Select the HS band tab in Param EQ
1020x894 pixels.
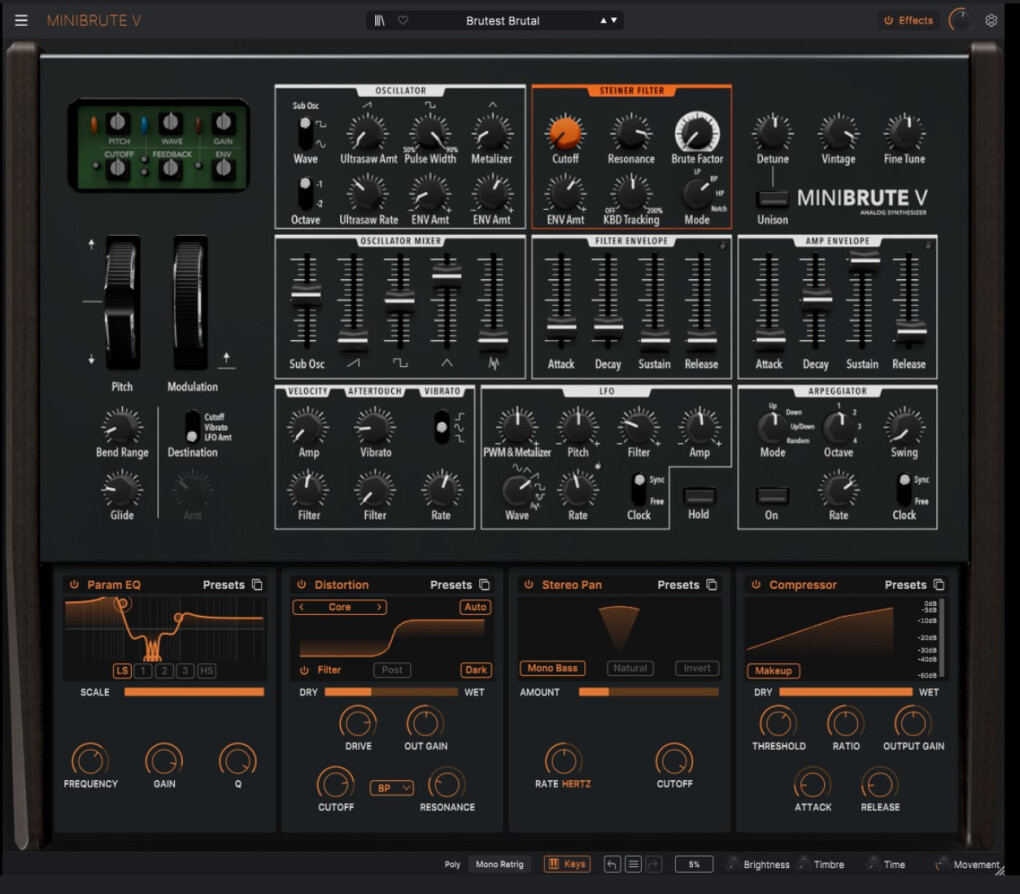click(206, 671)
